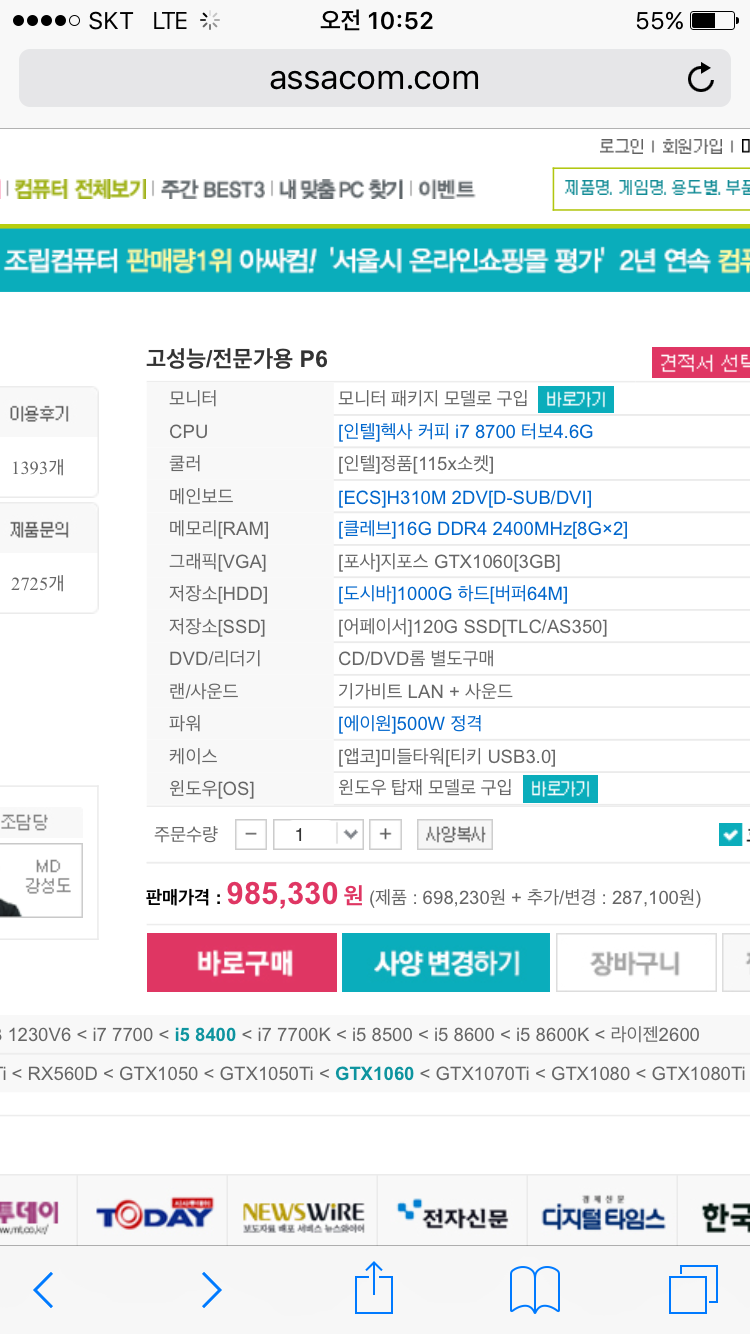Increase order quantity with plus button

coord(385,834)
